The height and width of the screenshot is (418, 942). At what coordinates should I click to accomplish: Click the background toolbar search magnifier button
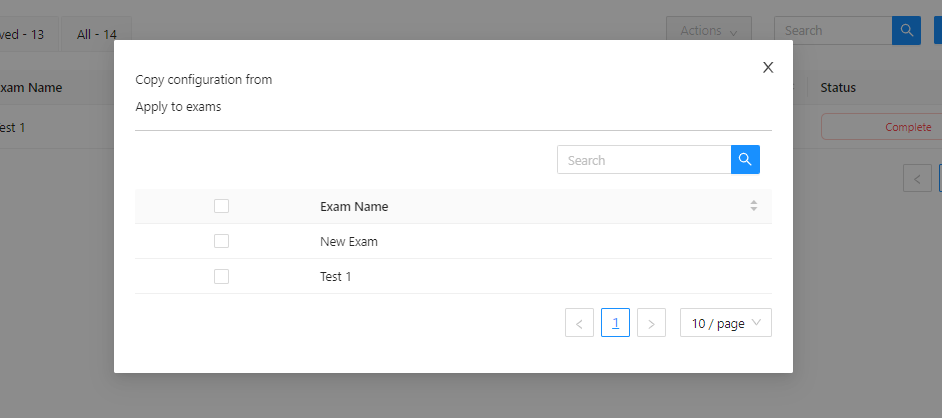tap(906, 31)
